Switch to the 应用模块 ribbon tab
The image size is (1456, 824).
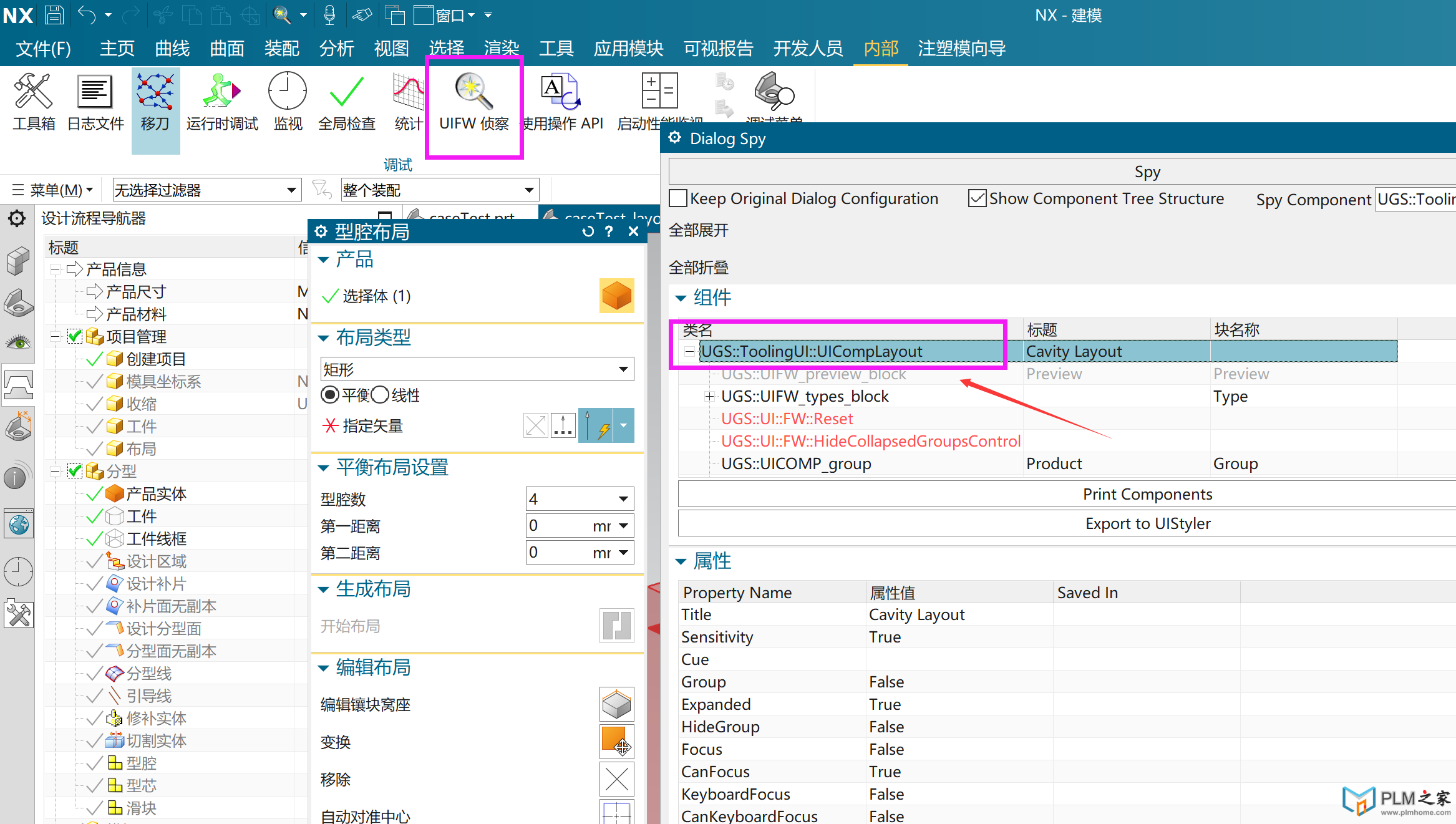tap(628, 48)
